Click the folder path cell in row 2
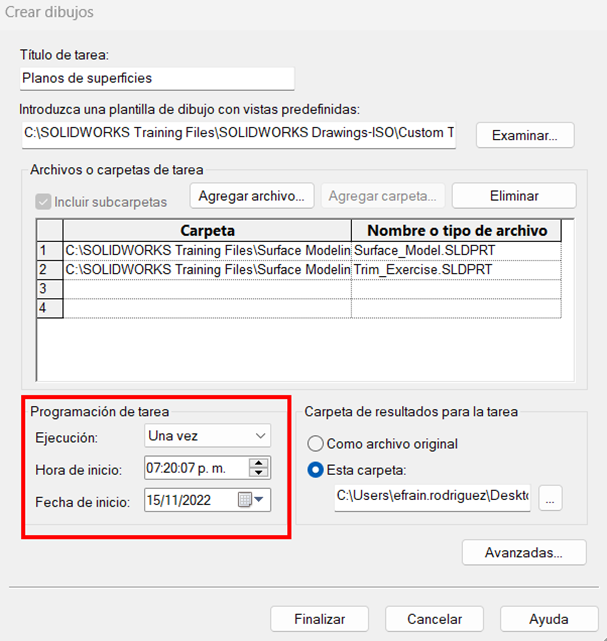This screenshot has width=607, height=641. (x=207, y=270)
